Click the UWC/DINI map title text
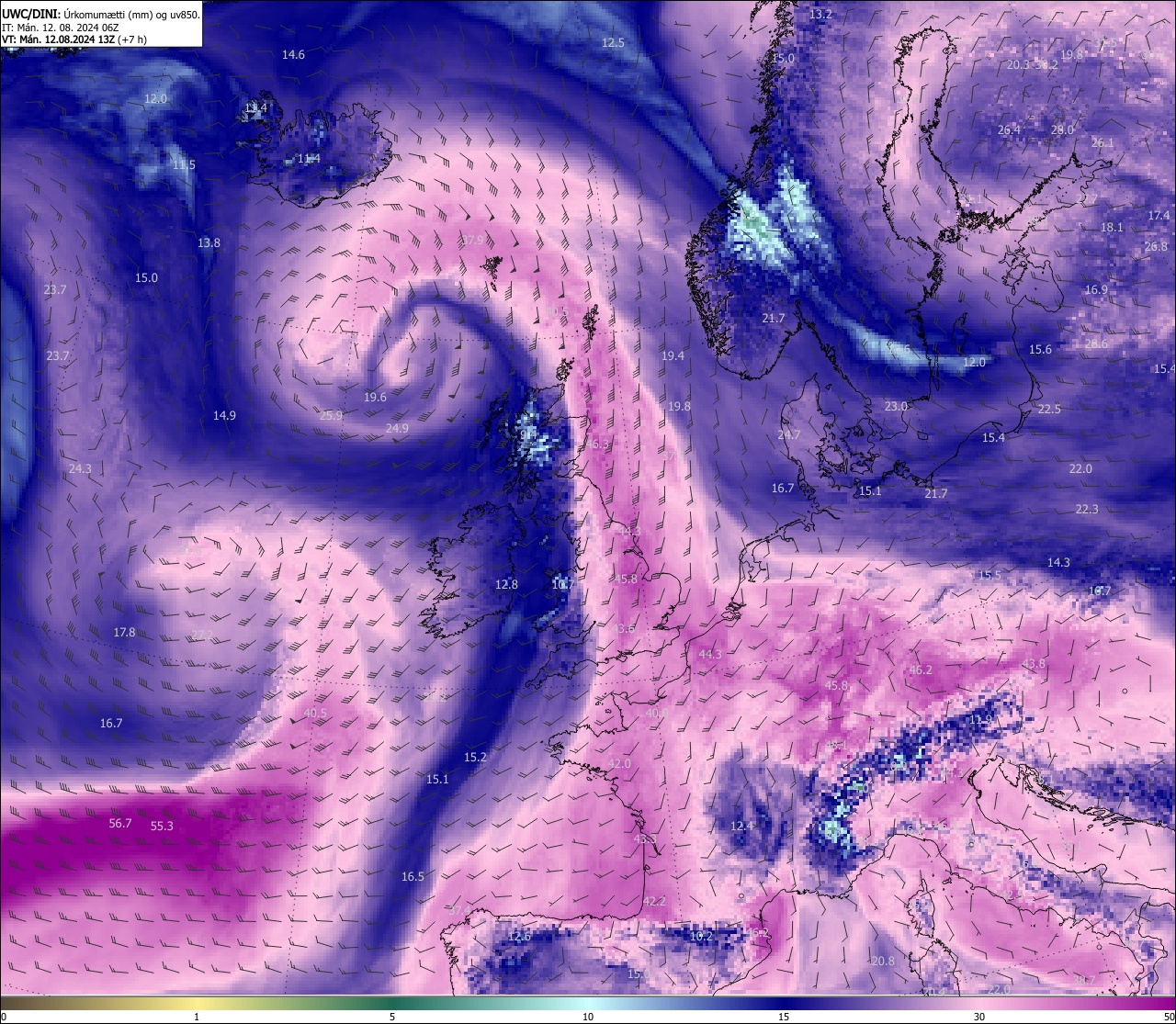This screenshot has height=1024, width=1176. point(101,15)
